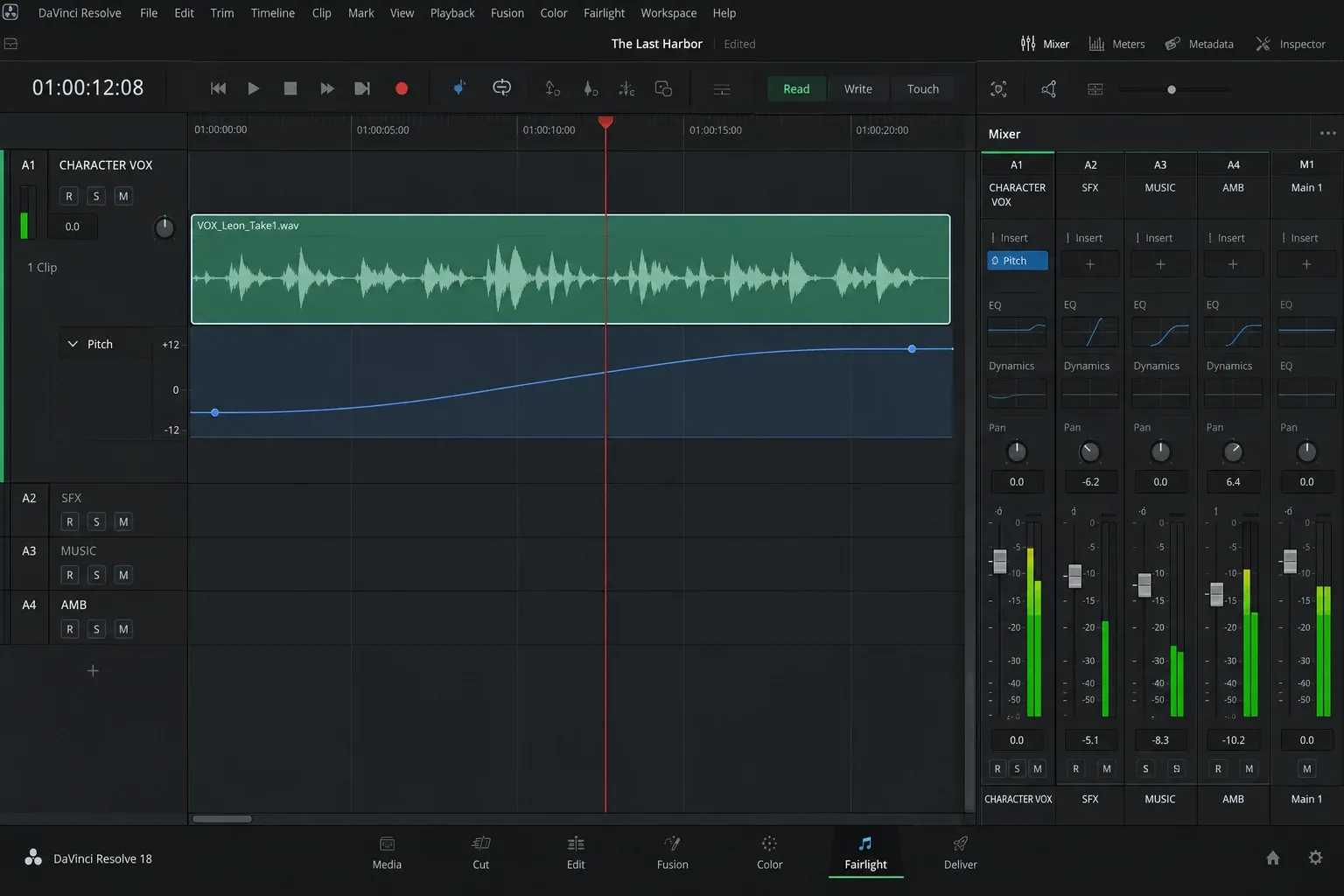Add an insert effect on MUSIC channel

click(1160, 264)
